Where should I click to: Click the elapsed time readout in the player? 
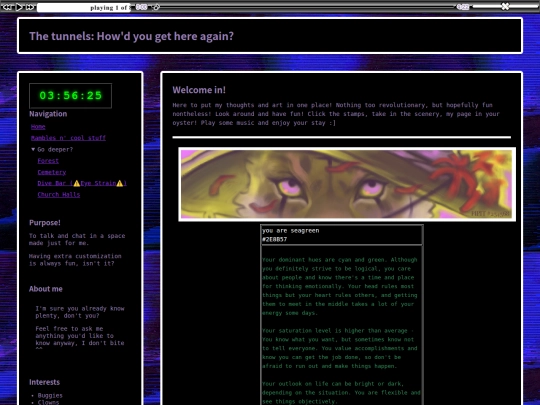click(141, 7)
